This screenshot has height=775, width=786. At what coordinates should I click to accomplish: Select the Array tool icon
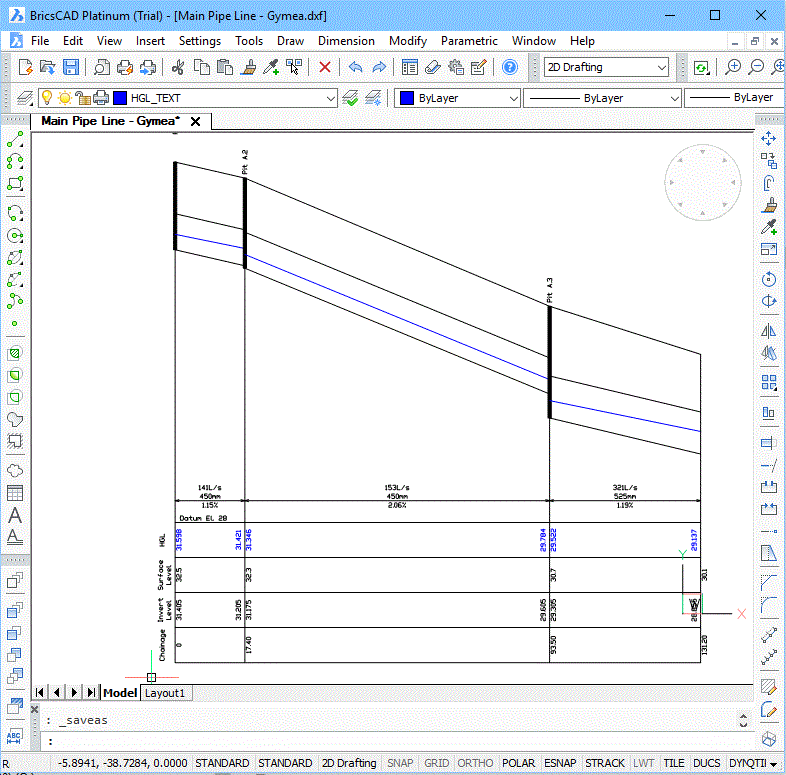point(768,382)
